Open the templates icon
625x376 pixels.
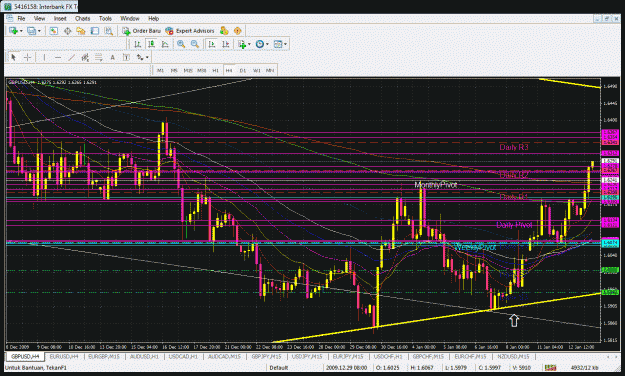(278, 44)
